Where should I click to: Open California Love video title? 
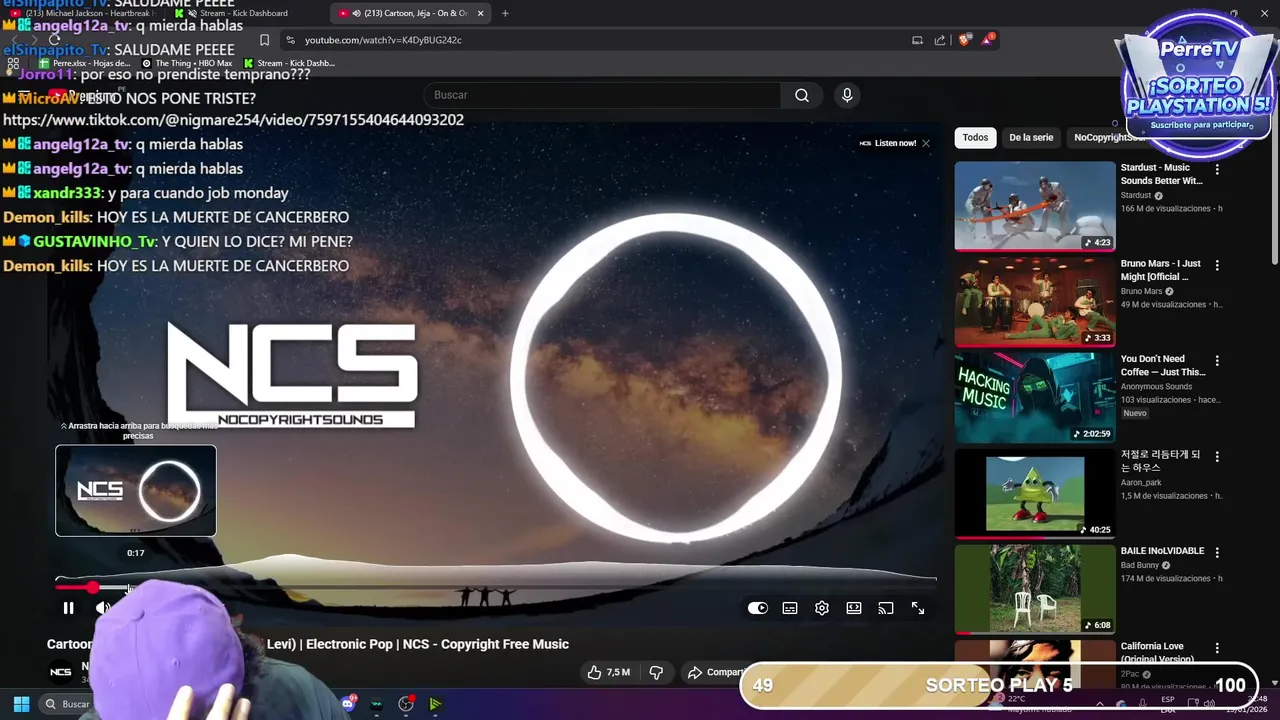click(x=1157, y=652)
